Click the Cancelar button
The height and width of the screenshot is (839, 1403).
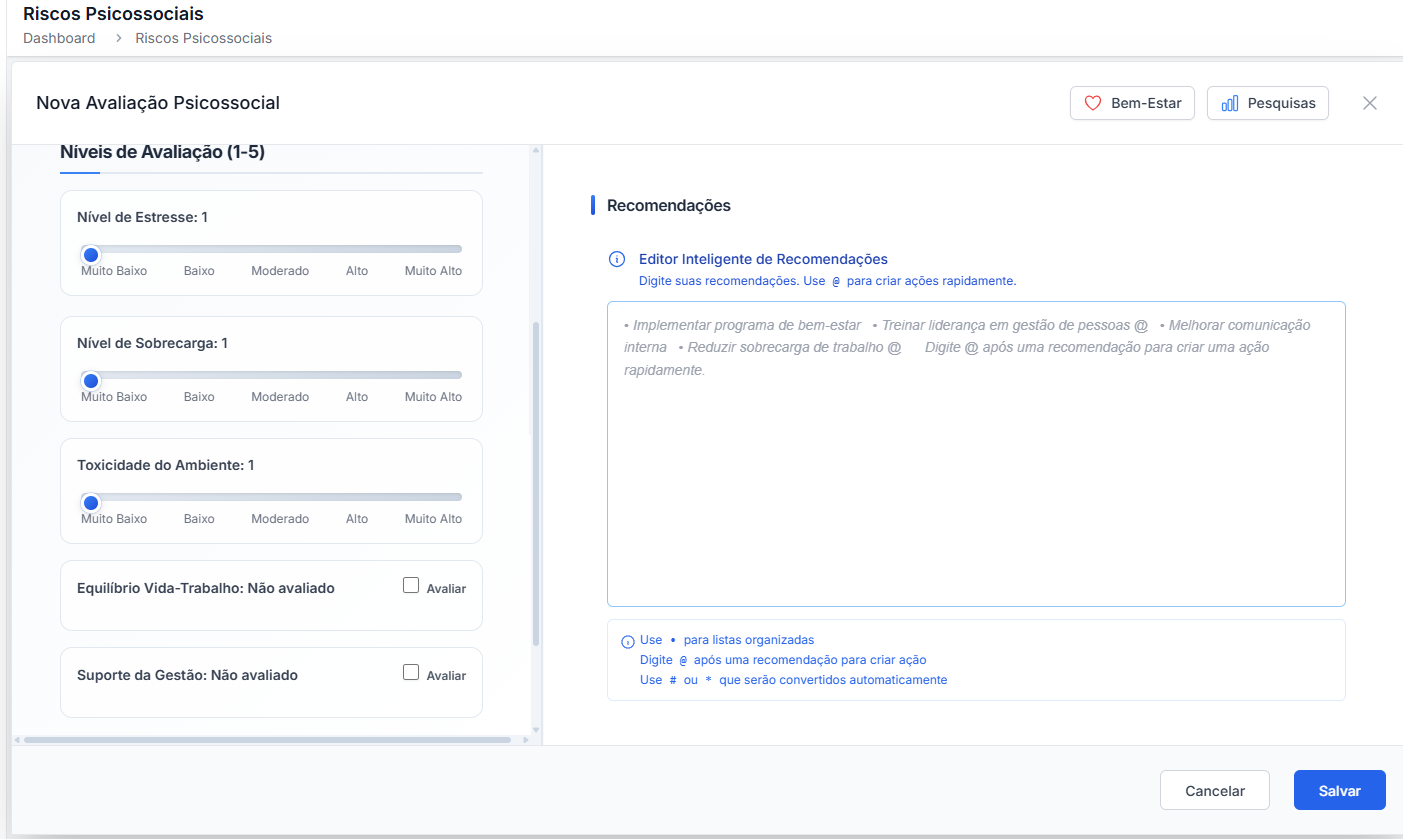point(1214,790)
